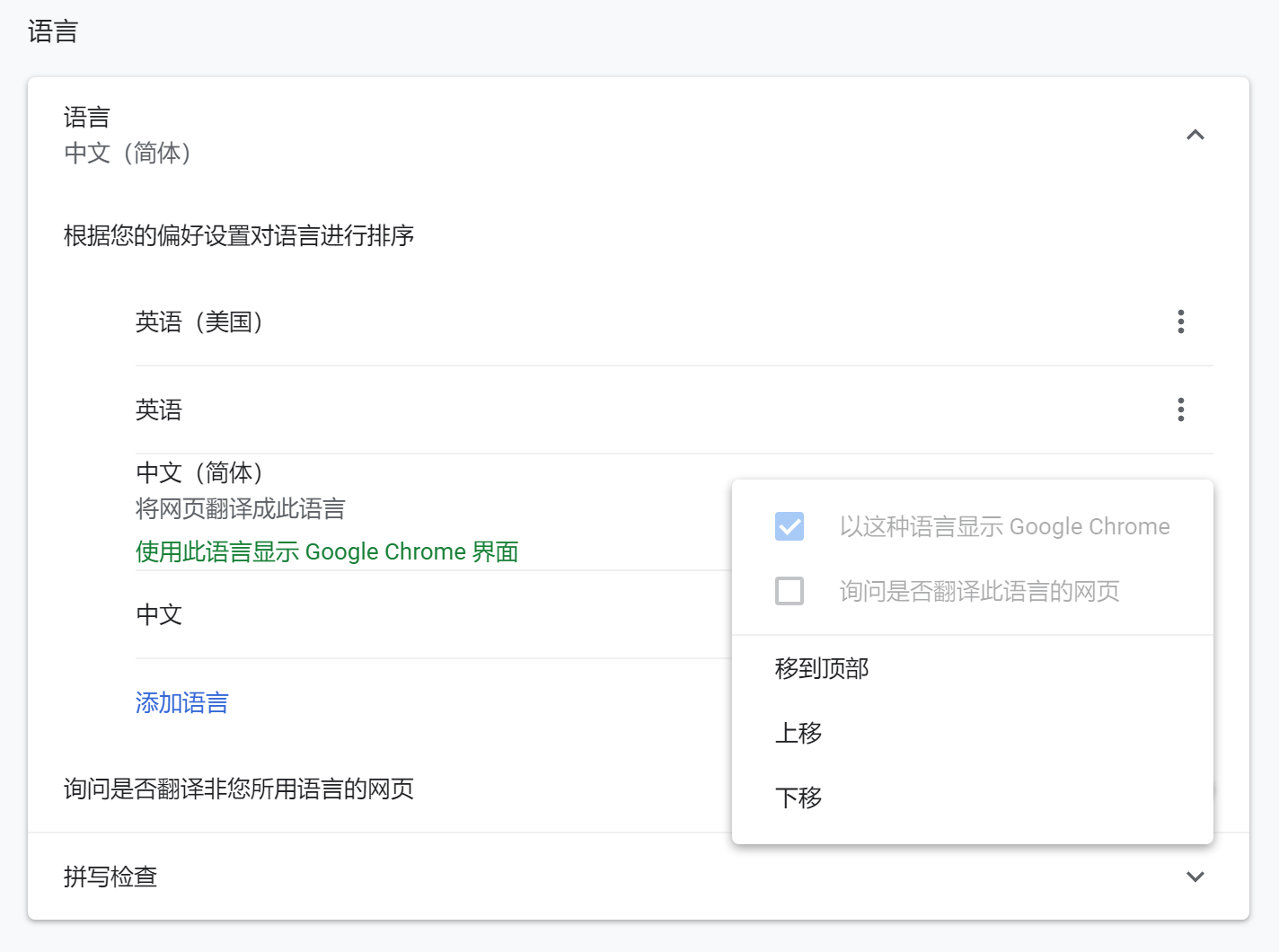The image size is (1279, 952).
Task: Select the 英语 language entry
Action: click(x=159, y=410)
